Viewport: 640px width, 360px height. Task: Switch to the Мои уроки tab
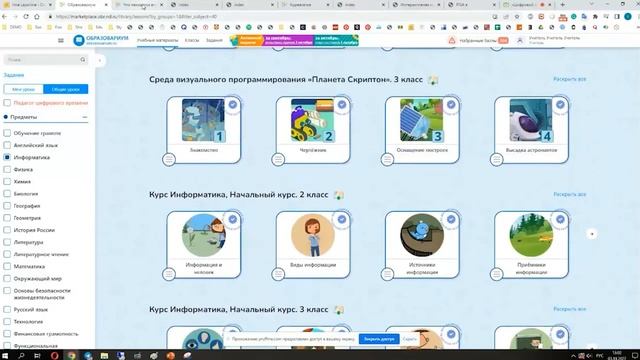[23, 89]
